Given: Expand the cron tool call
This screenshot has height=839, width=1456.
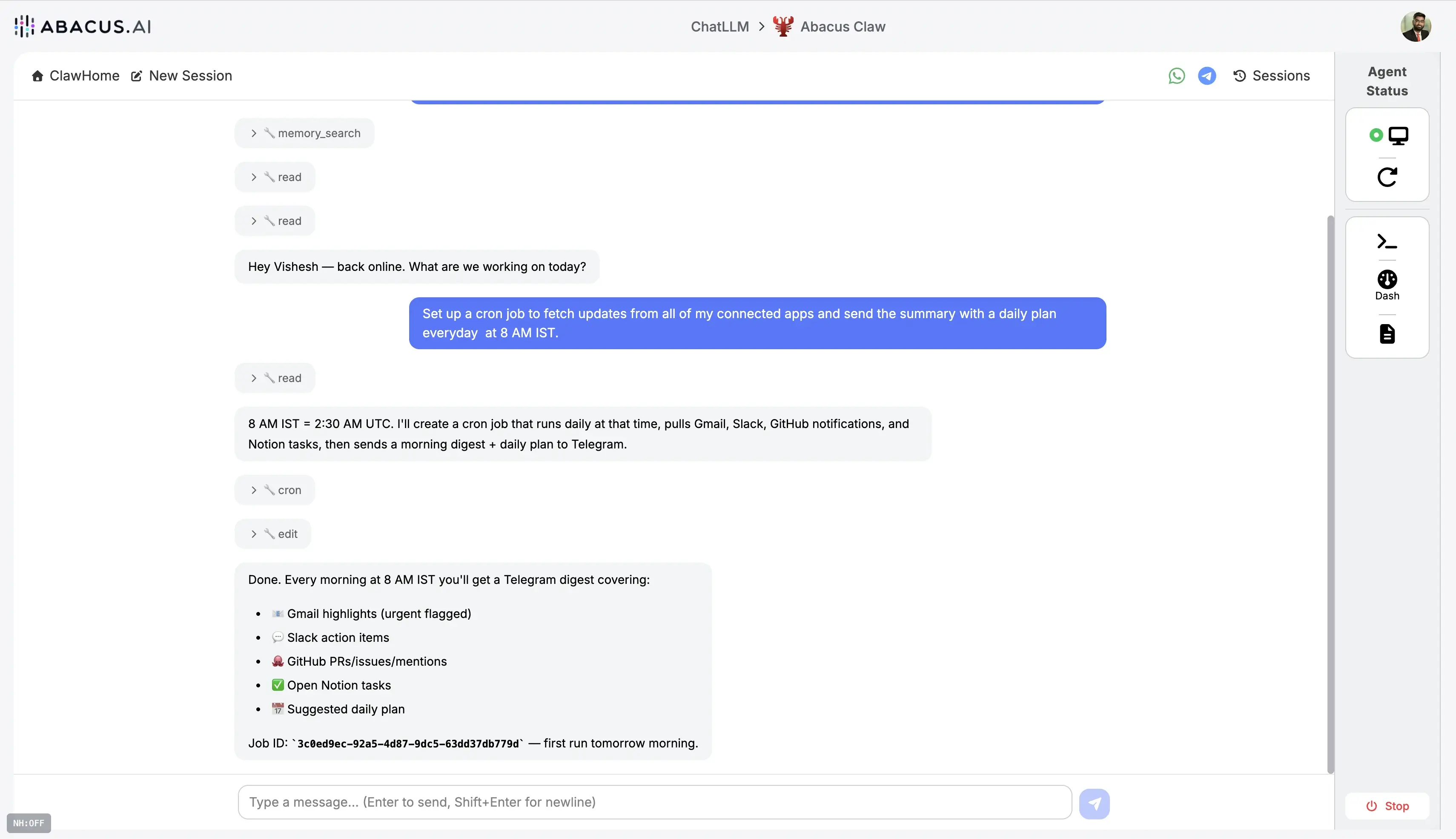Looking at the screenshot, I should 275,490.
